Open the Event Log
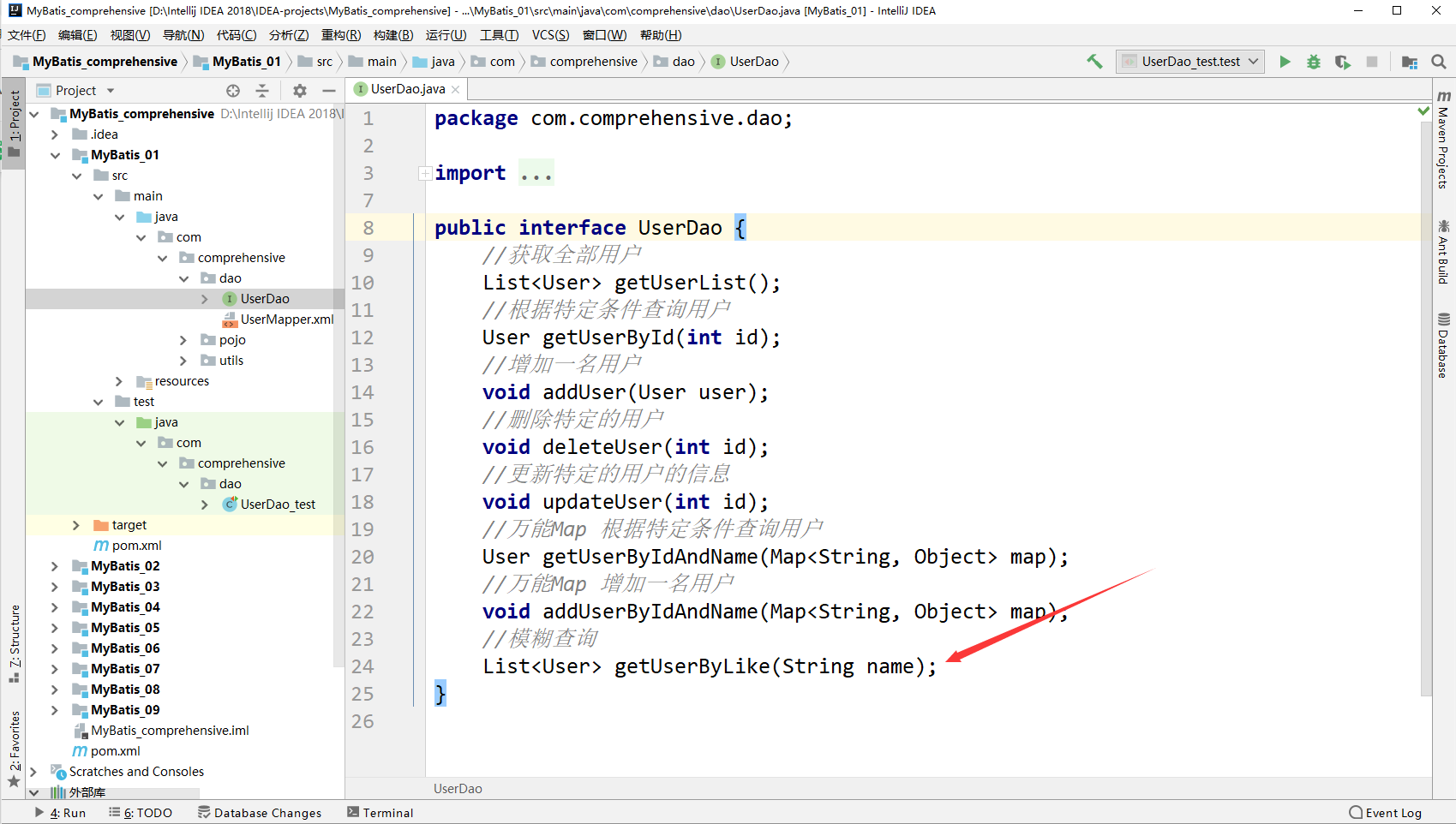The height and width of the screenshot is (824, 1456). point(1385,813)
